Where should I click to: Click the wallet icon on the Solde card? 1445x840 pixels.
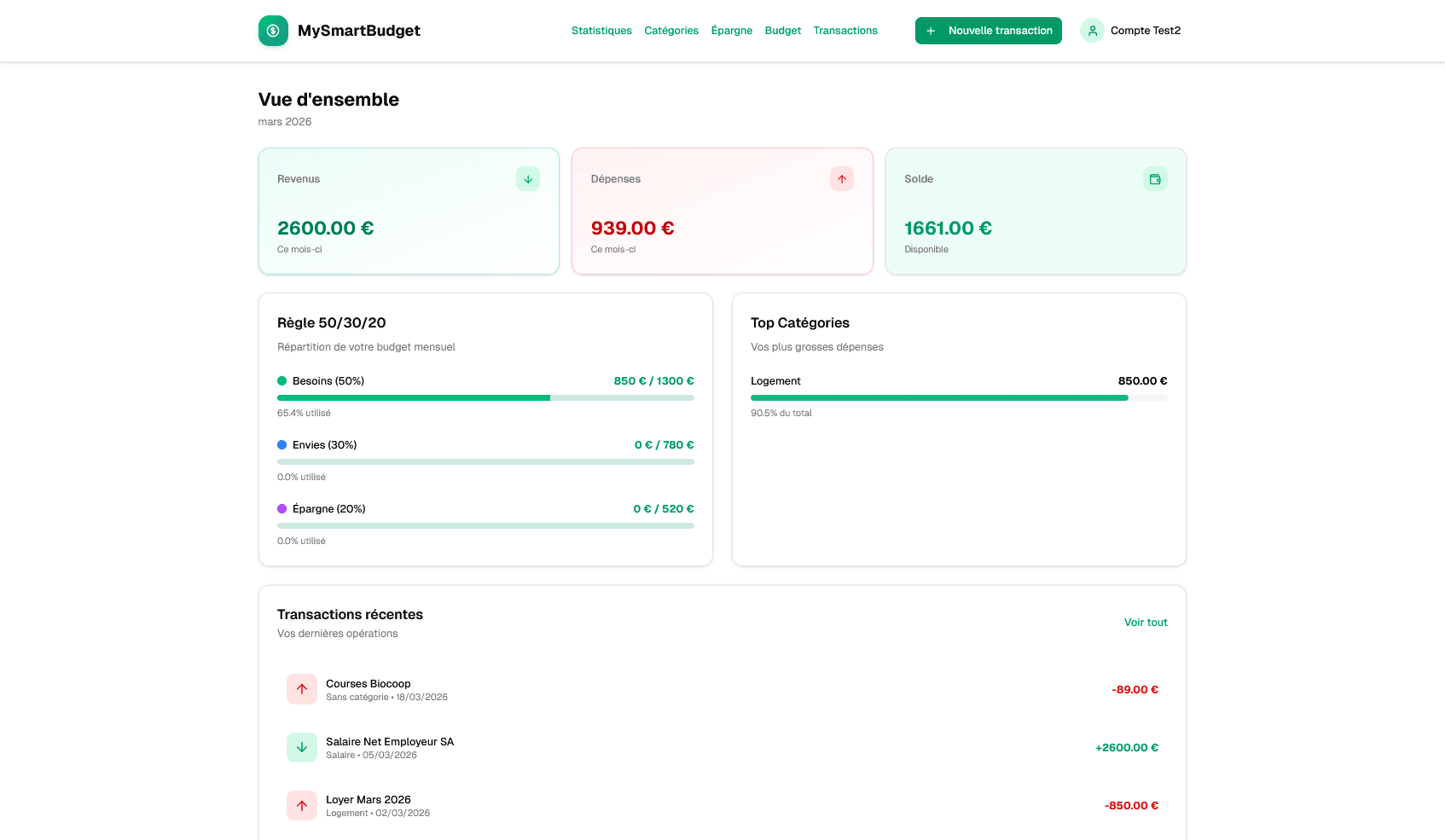tap(1155, 178)
